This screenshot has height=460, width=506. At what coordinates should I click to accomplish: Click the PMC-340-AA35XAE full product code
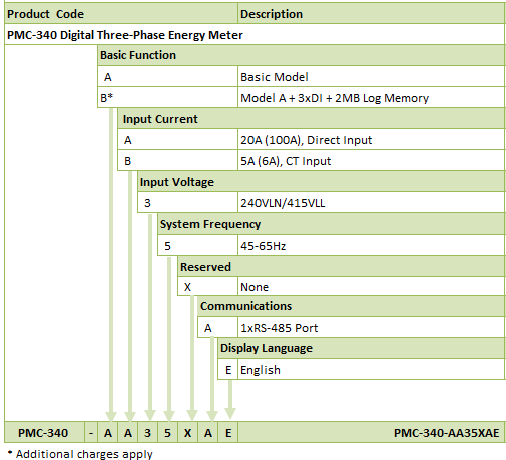(x=446, y=433)
